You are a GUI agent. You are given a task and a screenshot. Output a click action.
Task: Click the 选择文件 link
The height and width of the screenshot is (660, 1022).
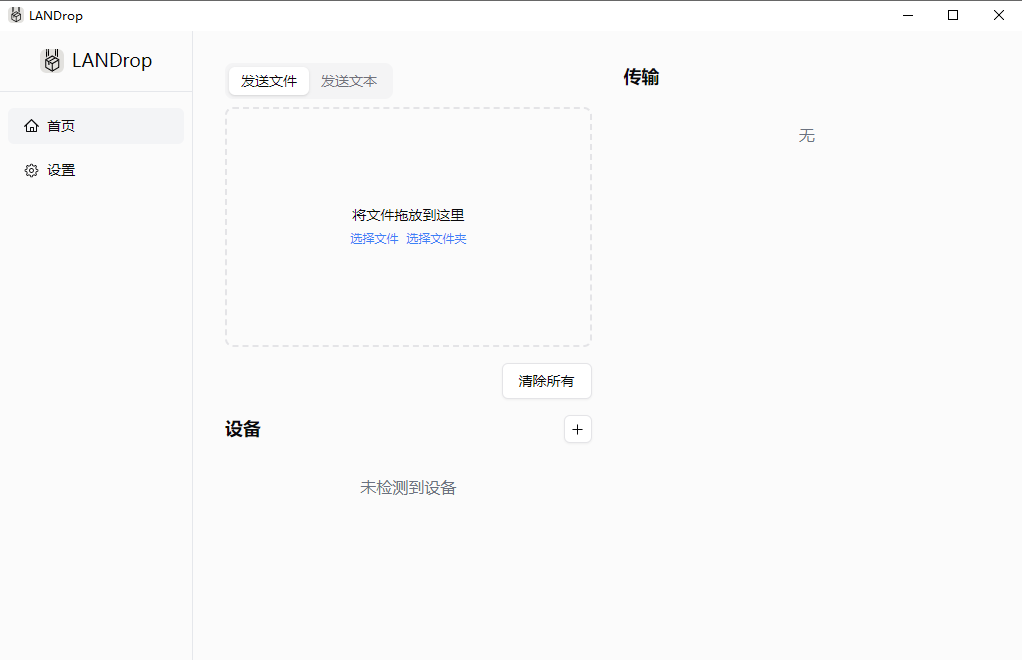(x=374, y=238)
